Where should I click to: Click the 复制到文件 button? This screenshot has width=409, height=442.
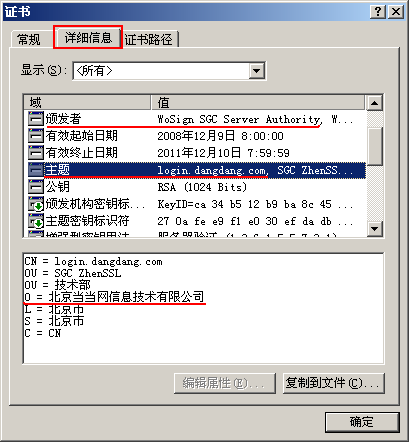click(x=334, y=383)
